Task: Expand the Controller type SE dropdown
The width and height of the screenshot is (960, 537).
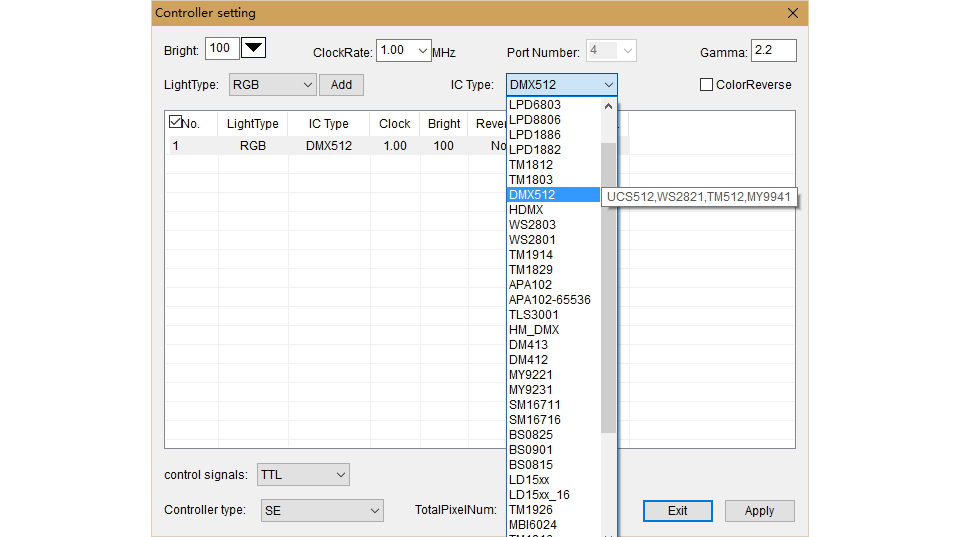Action: pyautogui.click(x=322, y=511)
